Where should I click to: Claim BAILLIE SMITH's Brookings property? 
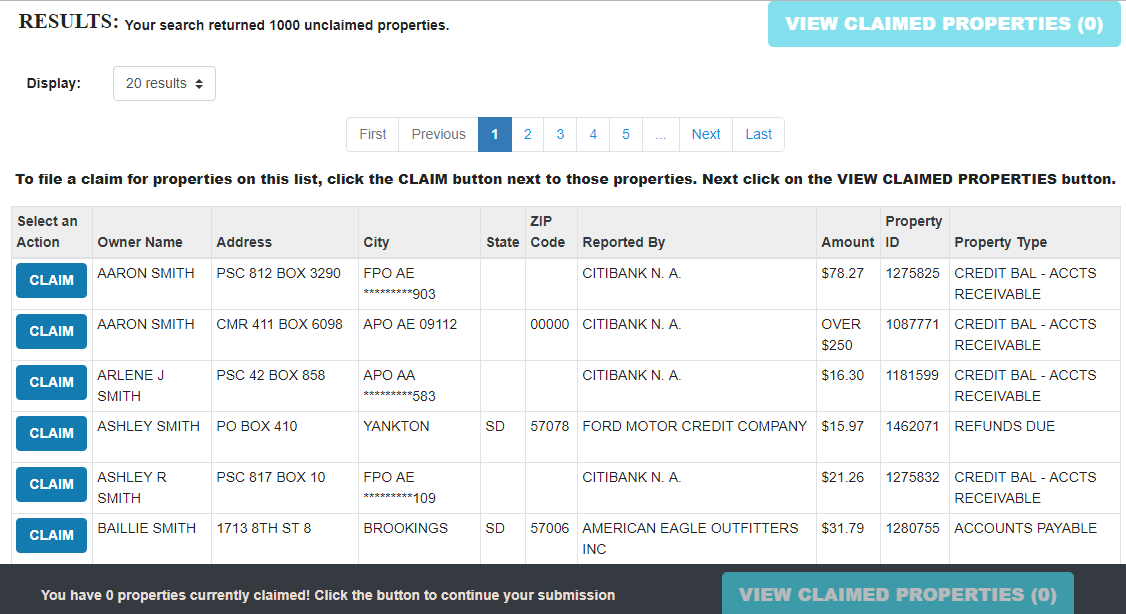tap(51, 535)
